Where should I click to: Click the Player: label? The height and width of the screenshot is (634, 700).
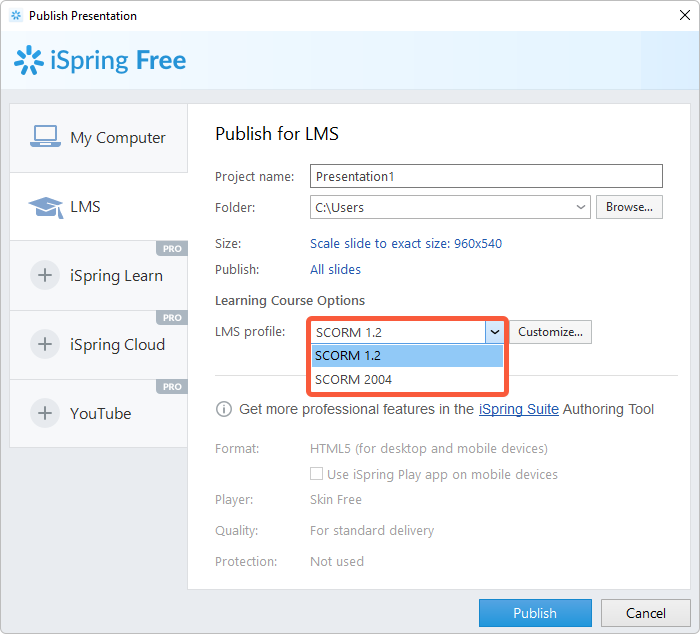(234, 500)
